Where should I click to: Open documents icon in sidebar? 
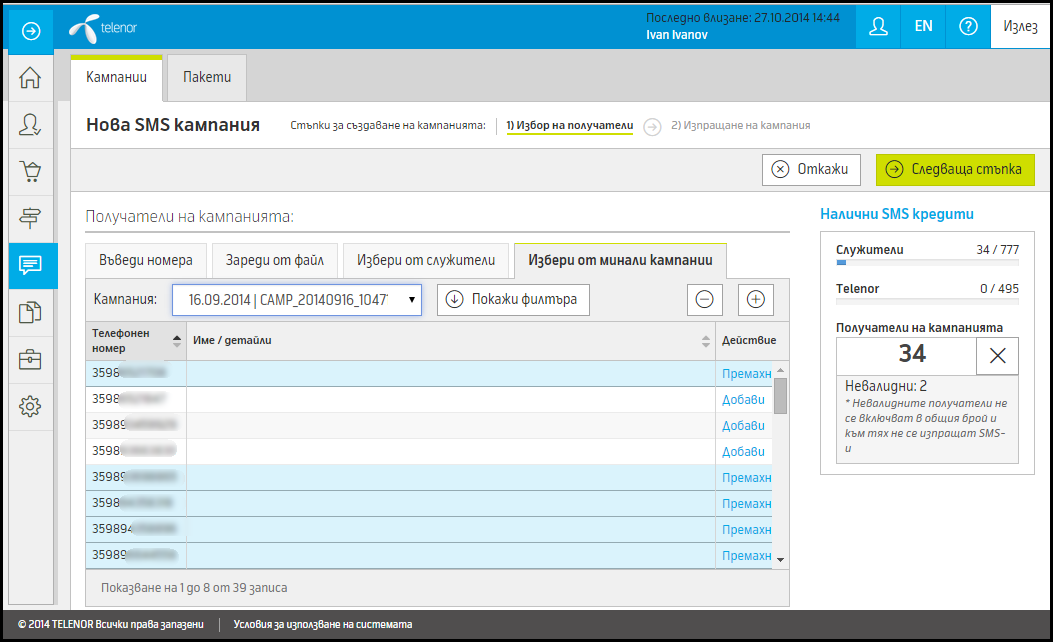click(30, 313)
